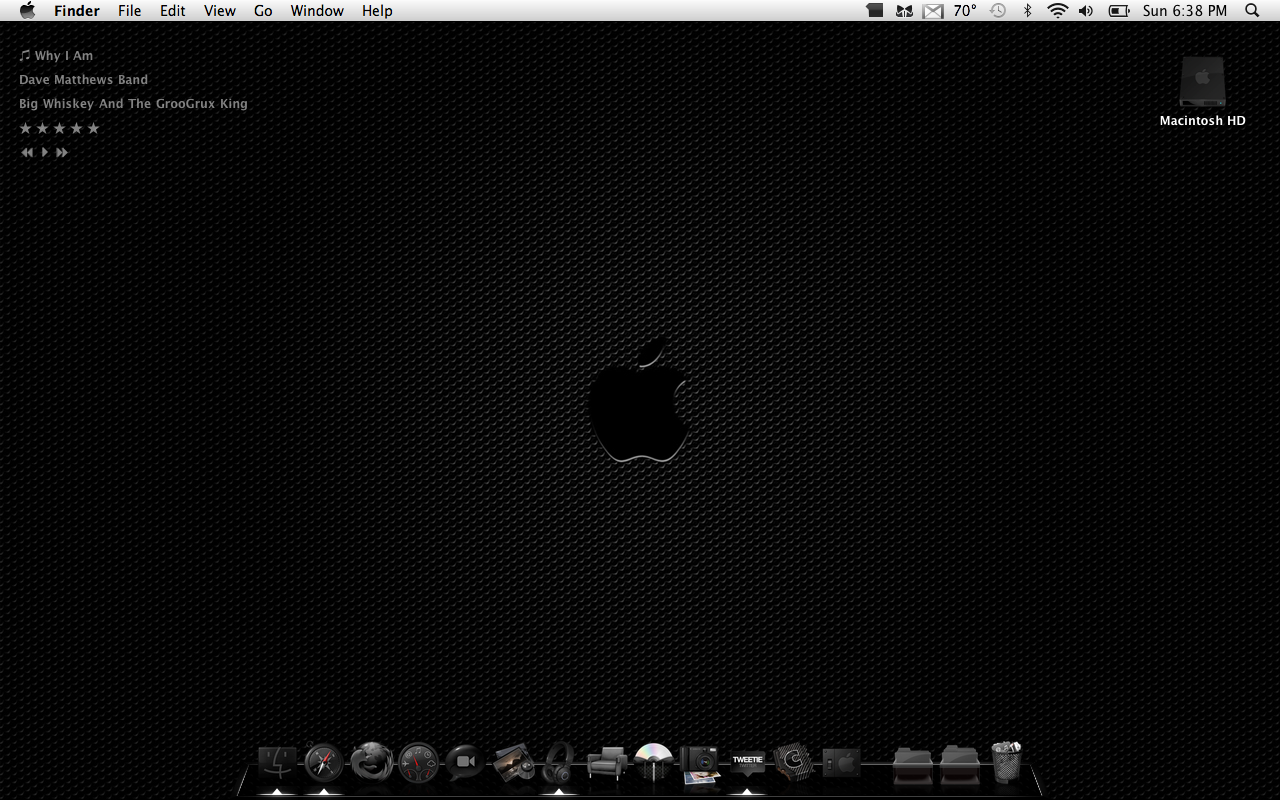Open the volume menu bar control
This screenshot has width=1280, height=800.
pyautogui.click(x=1086, y=11)
